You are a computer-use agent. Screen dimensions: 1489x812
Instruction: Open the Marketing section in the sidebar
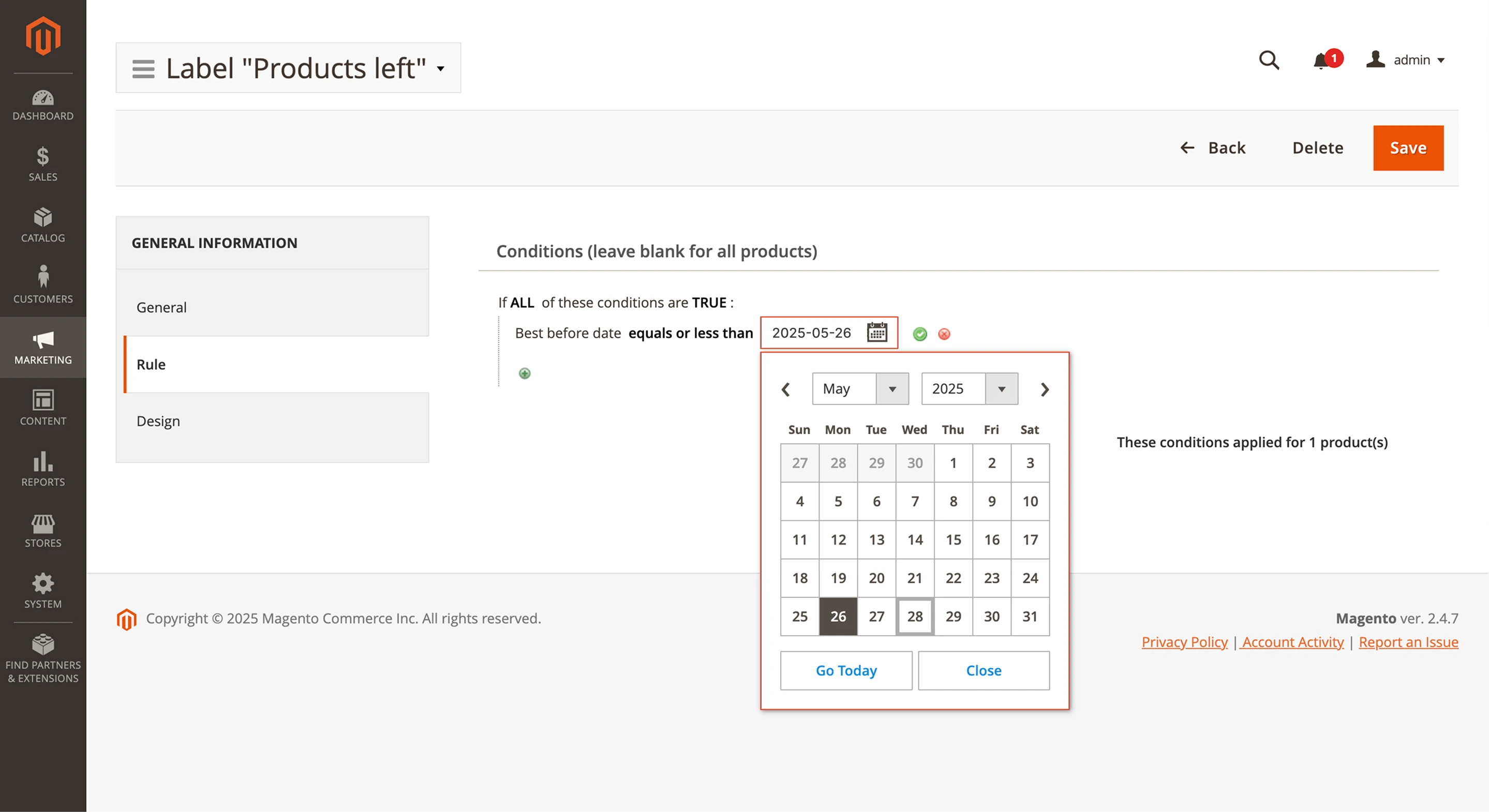click(43, 348)
